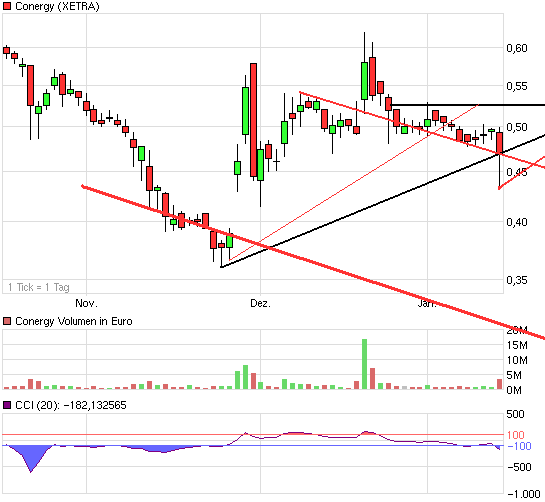
Task: Click the 15M volume axis label
Action: tap(517, 345)
